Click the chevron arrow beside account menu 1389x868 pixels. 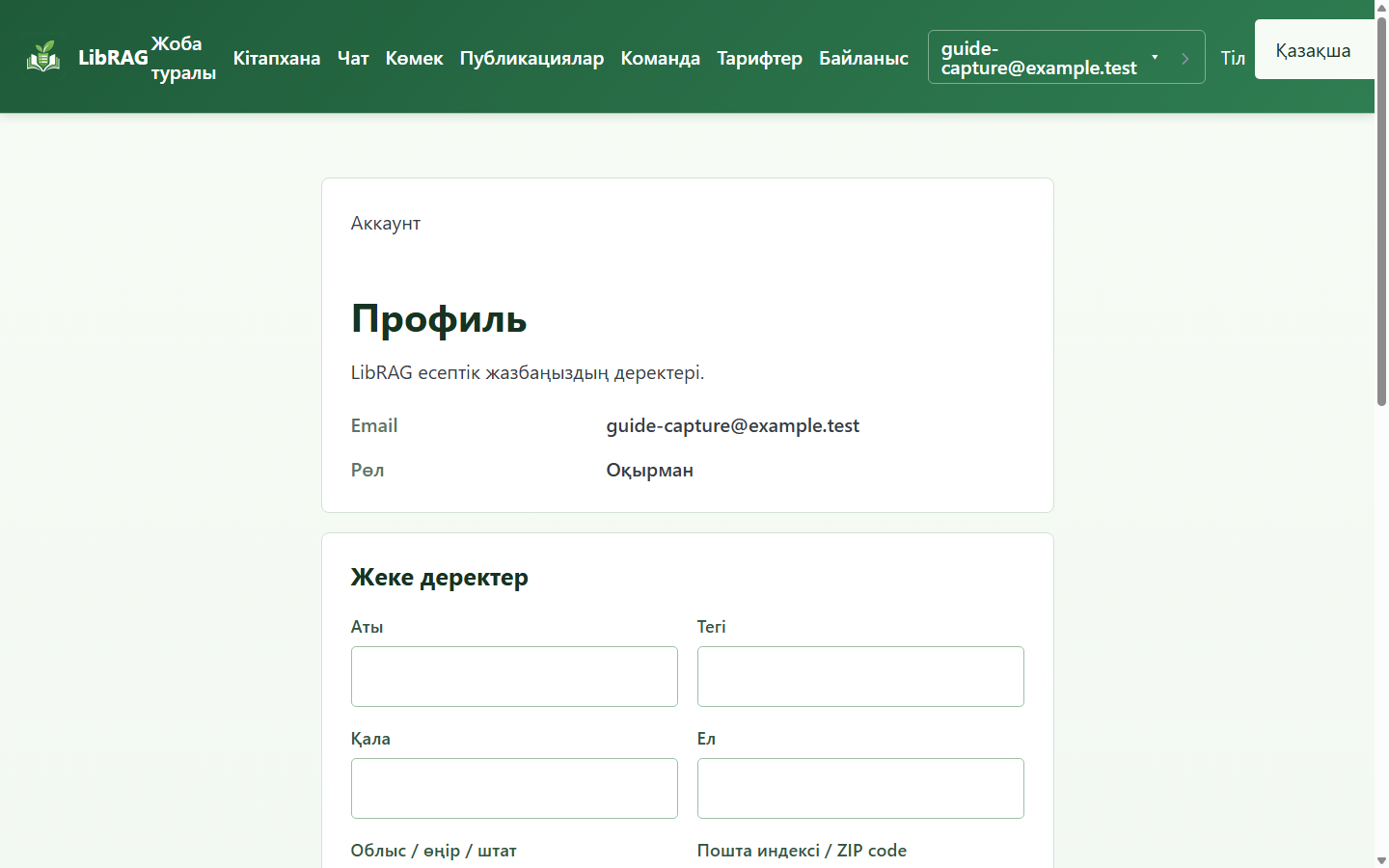click(x=1185, y=58)
